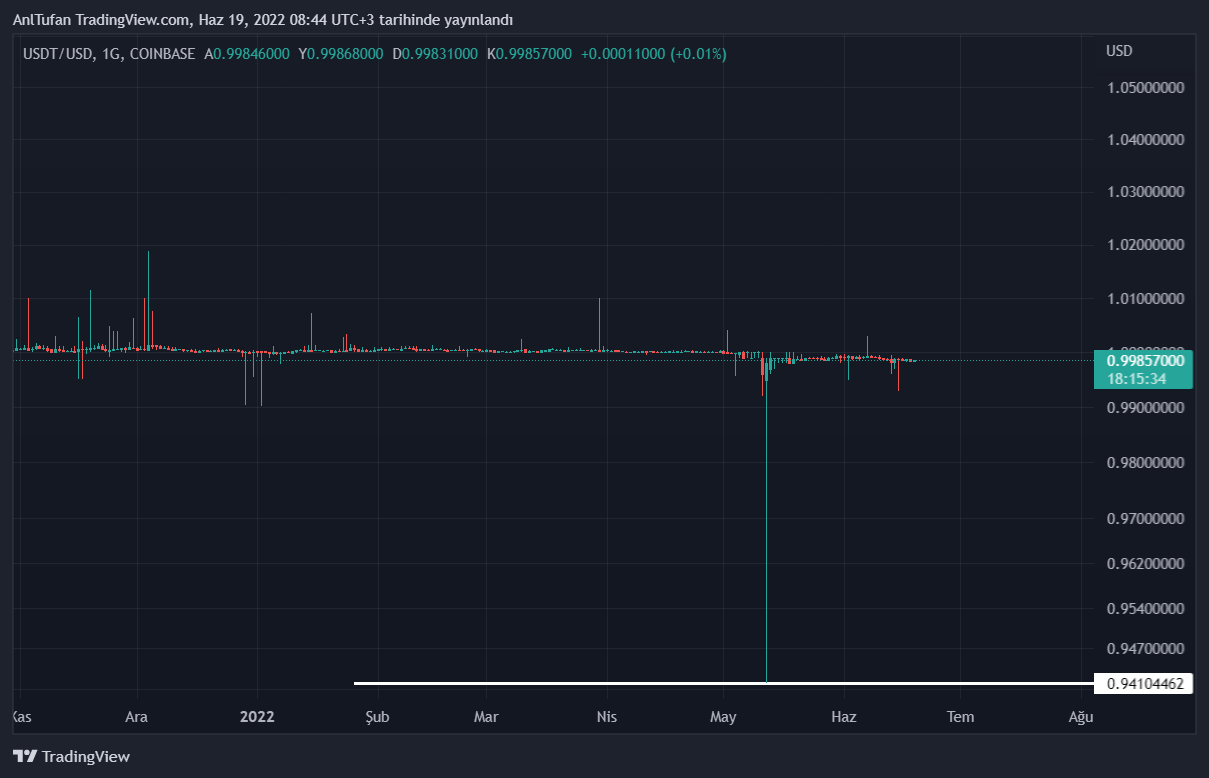
Task: Click the 2022 label on time axis
Action: click(x=257, y=717)
